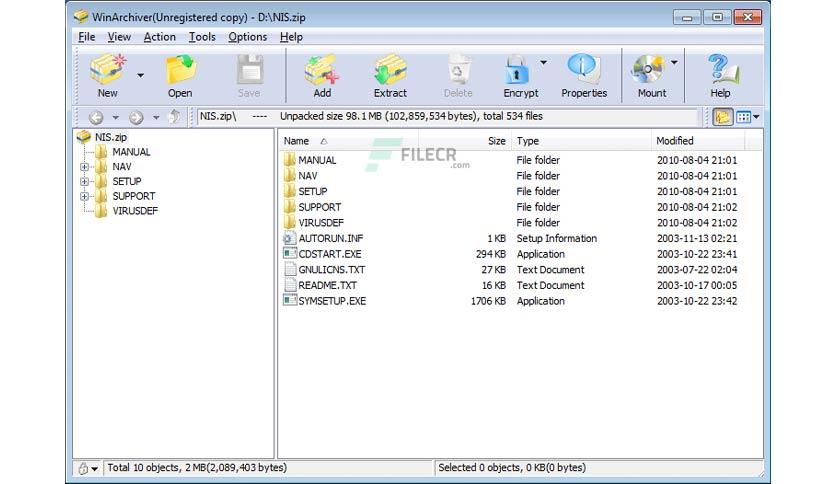836x484 pixels.
Task: Open the View menu
Action: coord(119,37)
